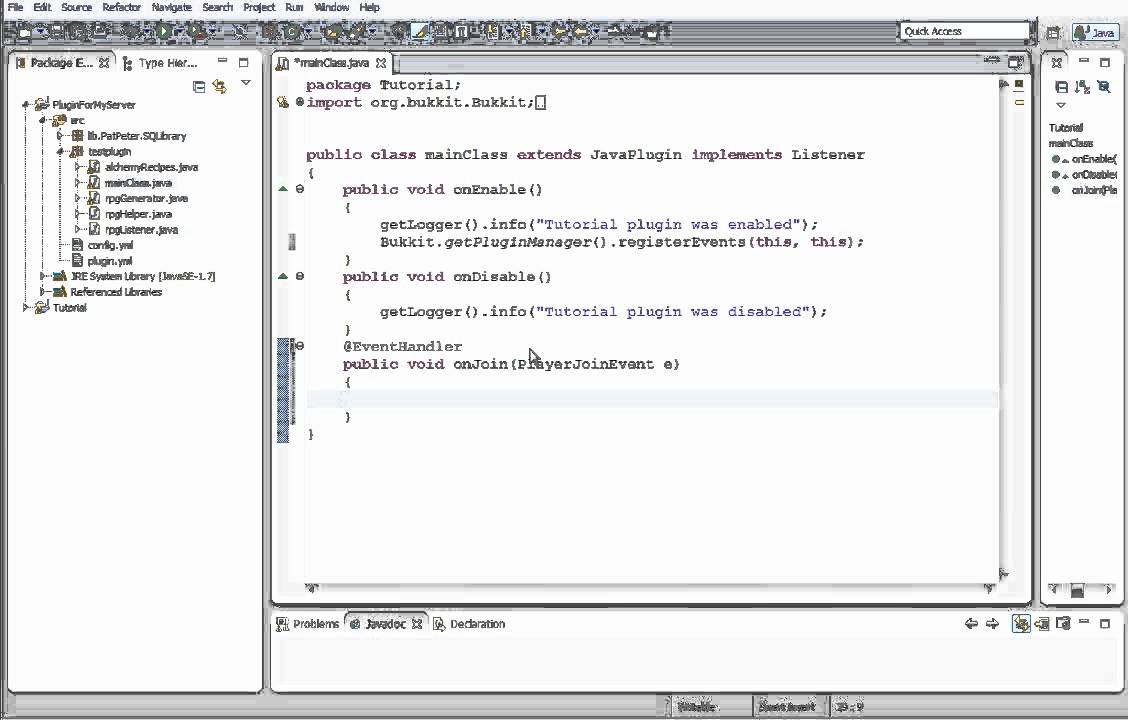Open the Refactor menu
Viewport: 1128px width, 720px height.
point(121,7)
